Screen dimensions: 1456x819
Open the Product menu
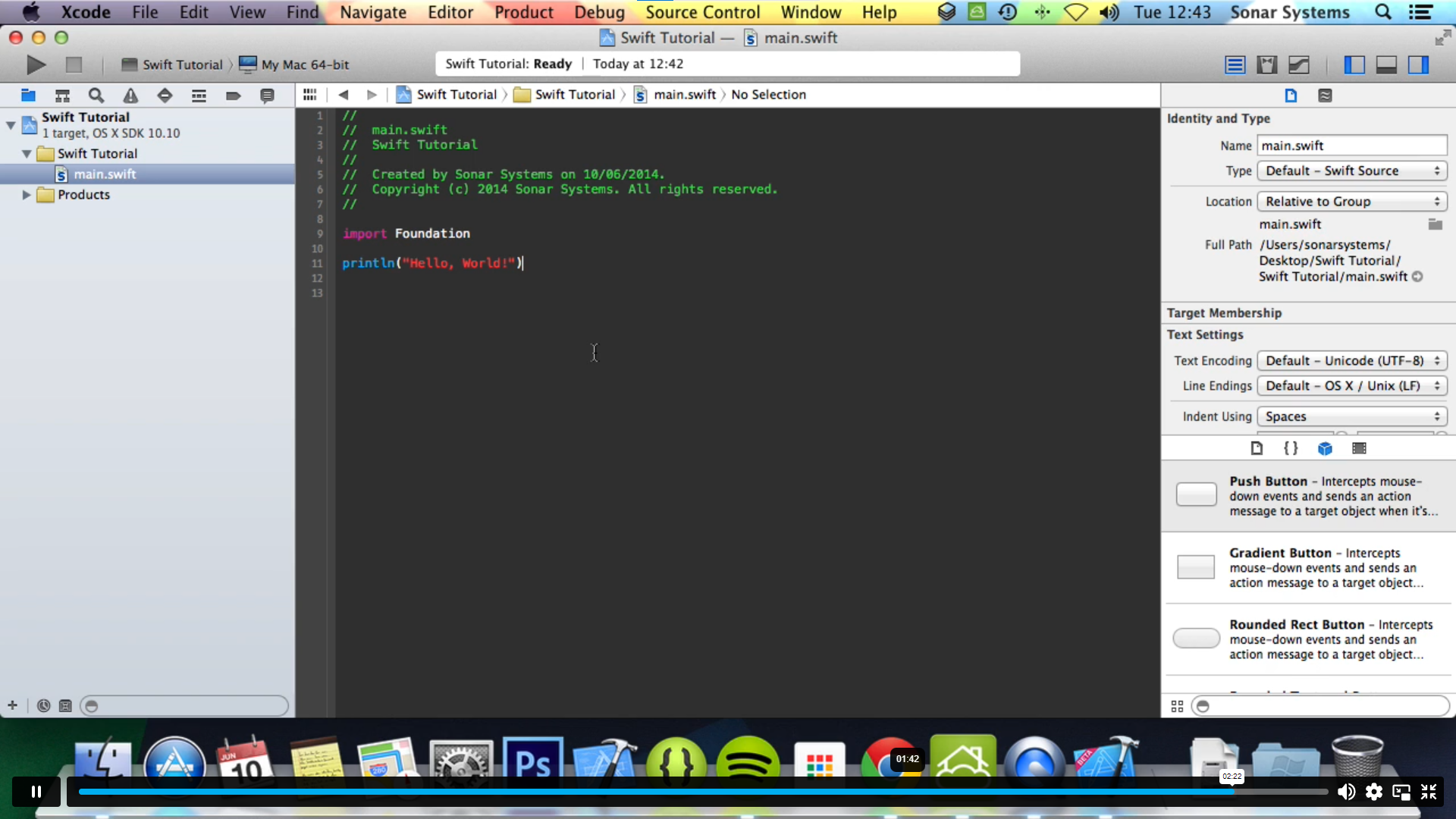click(x=523, y=12)
